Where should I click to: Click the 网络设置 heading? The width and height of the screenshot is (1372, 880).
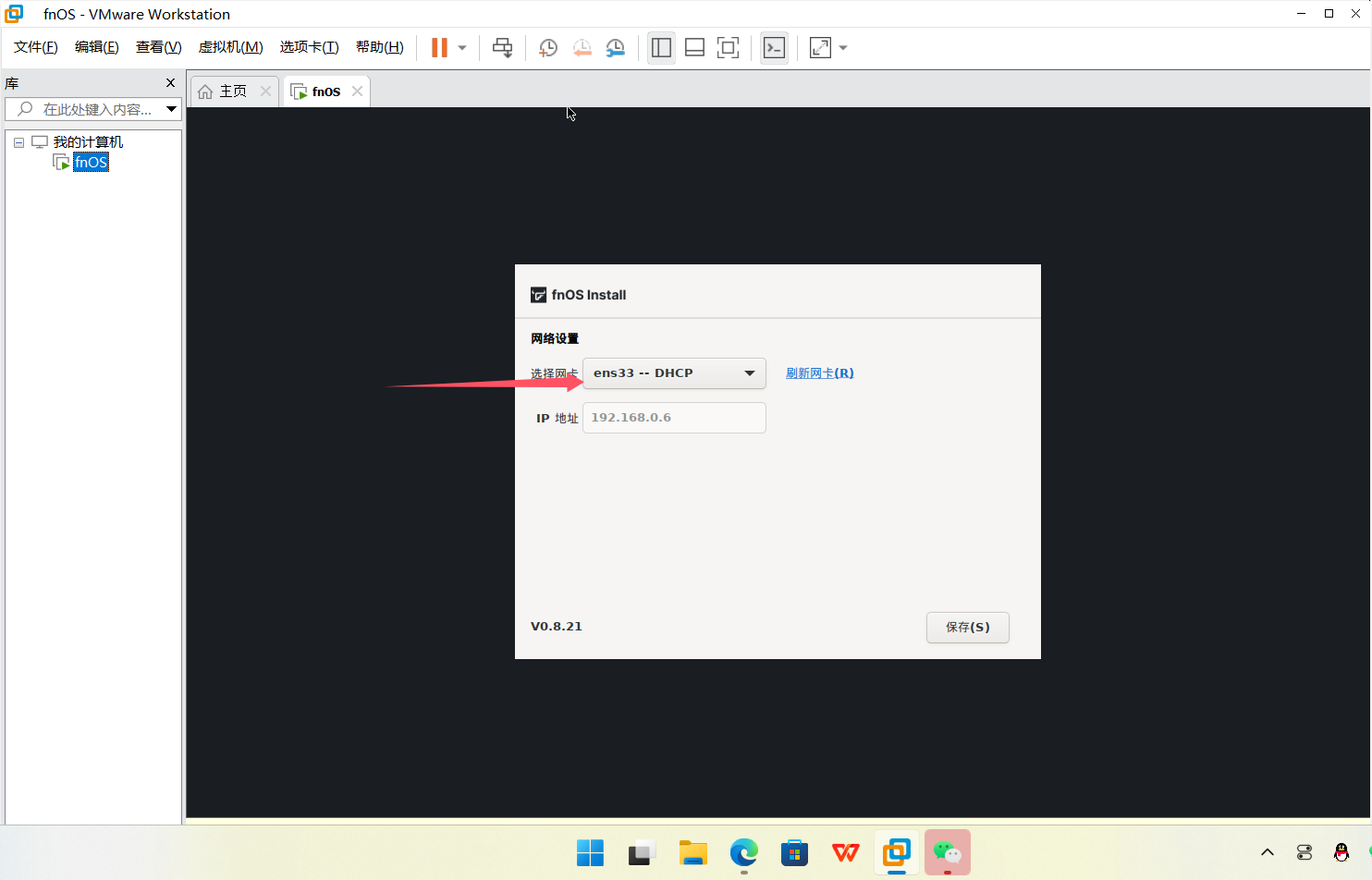(x=555, y=338)
